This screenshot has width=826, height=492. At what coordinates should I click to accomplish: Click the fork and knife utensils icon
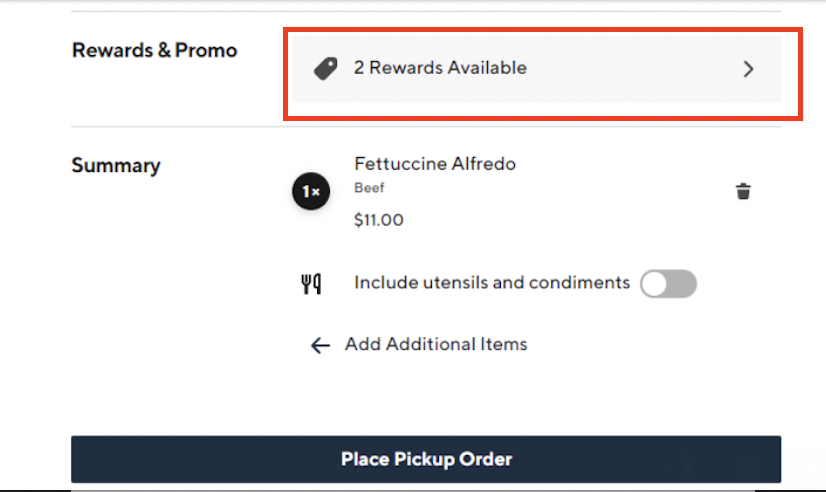coord(311,284)
